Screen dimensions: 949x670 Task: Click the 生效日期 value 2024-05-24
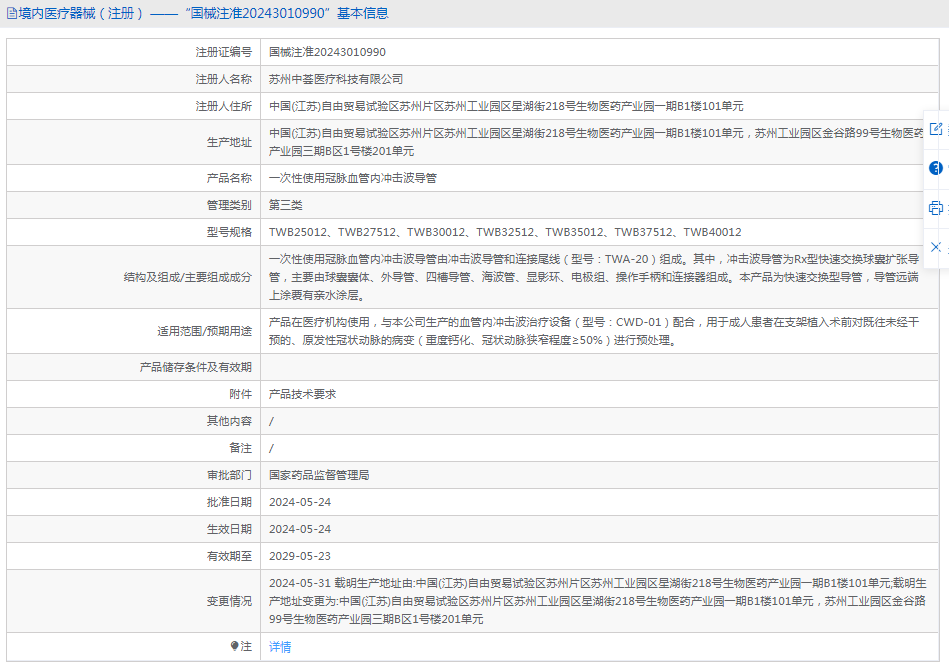pos(300,529)
